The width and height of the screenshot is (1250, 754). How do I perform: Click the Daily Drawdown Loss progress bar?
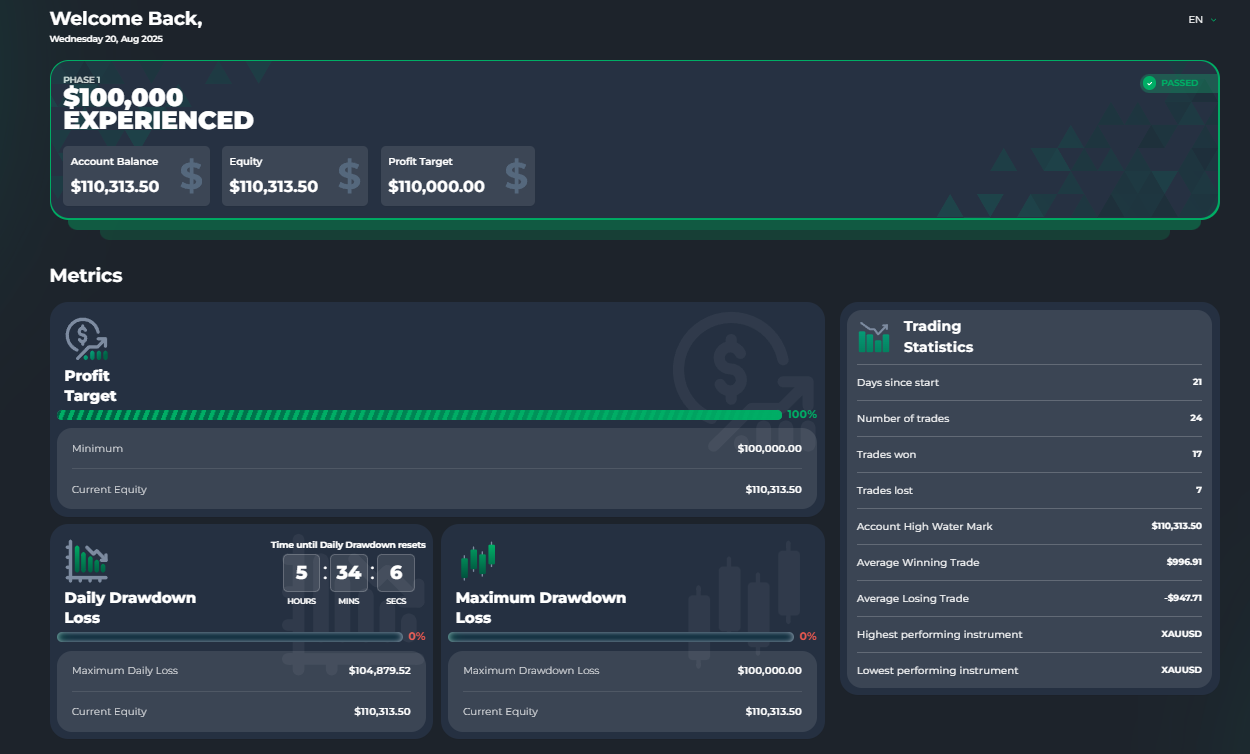[x=230, y=636]
